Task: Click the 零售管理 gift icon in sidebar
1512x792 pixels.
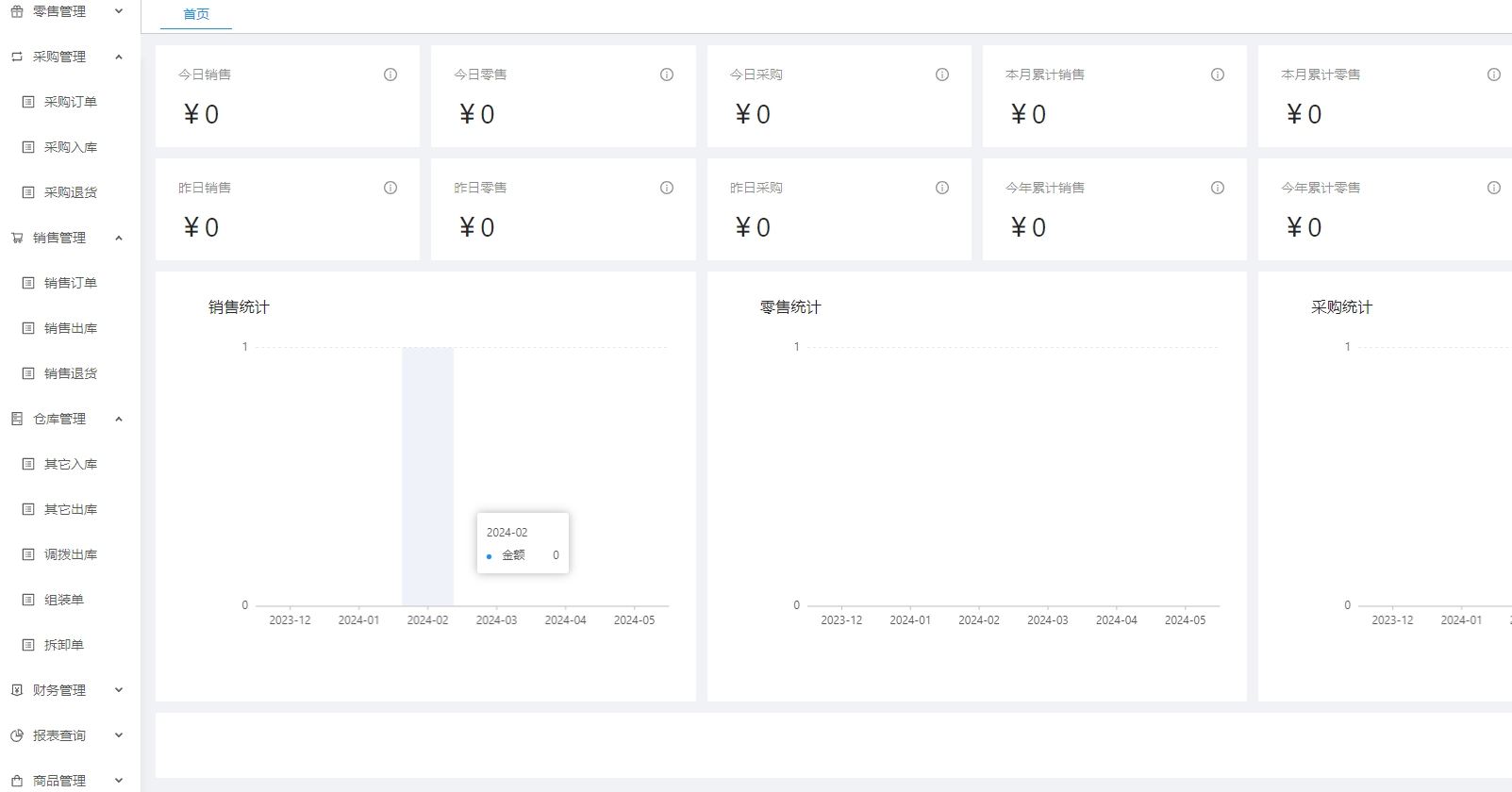Action: pyautogui.click(x=17, y=11)
